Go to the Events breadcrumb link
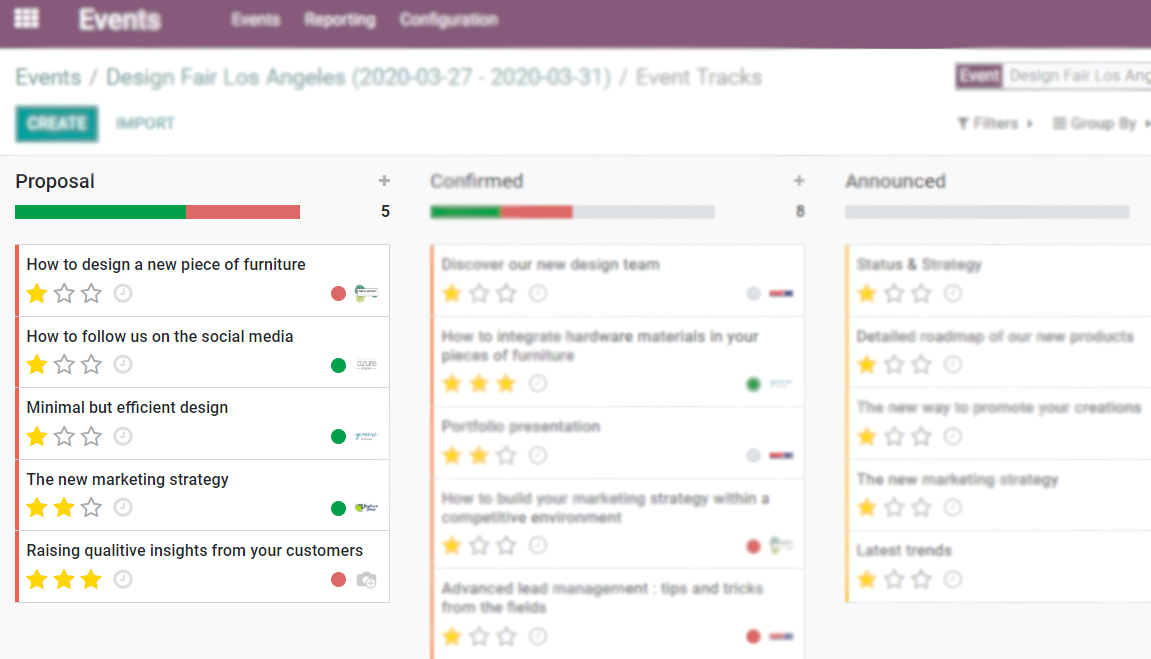 click(x=48, y=77)
